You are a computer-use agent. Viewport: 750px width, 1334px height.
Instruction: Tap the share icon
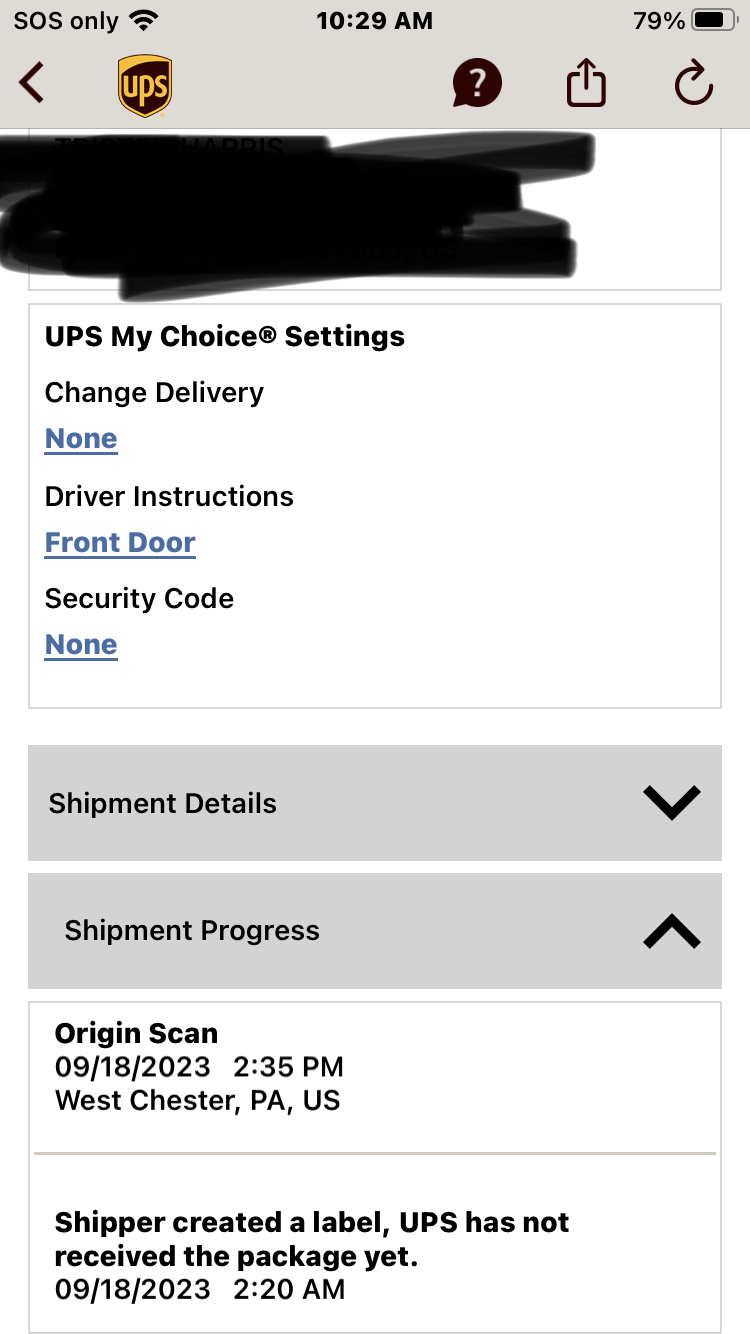586,83
